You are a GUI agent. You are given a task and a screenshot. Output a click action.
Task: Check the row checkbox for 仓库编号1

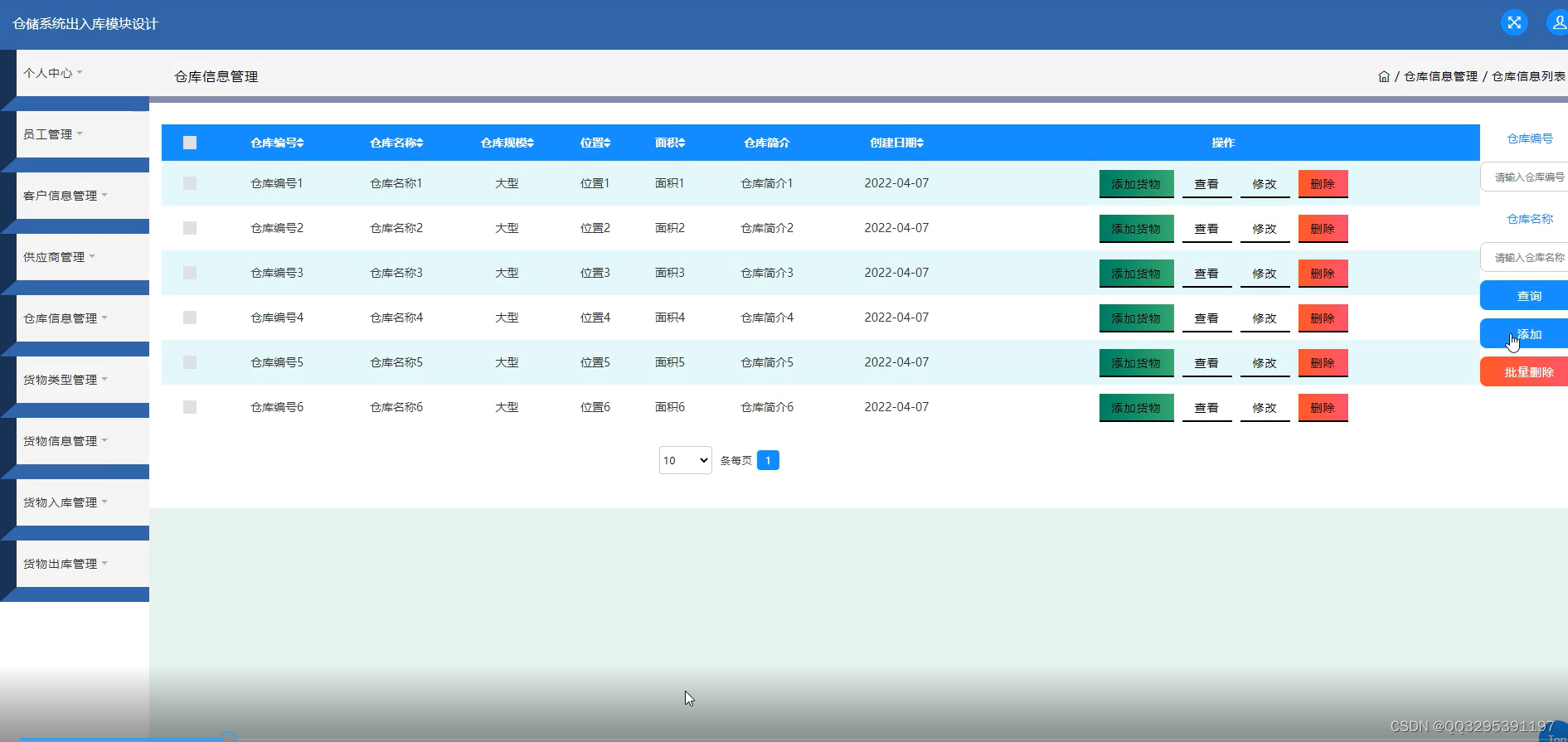point(190,183)
